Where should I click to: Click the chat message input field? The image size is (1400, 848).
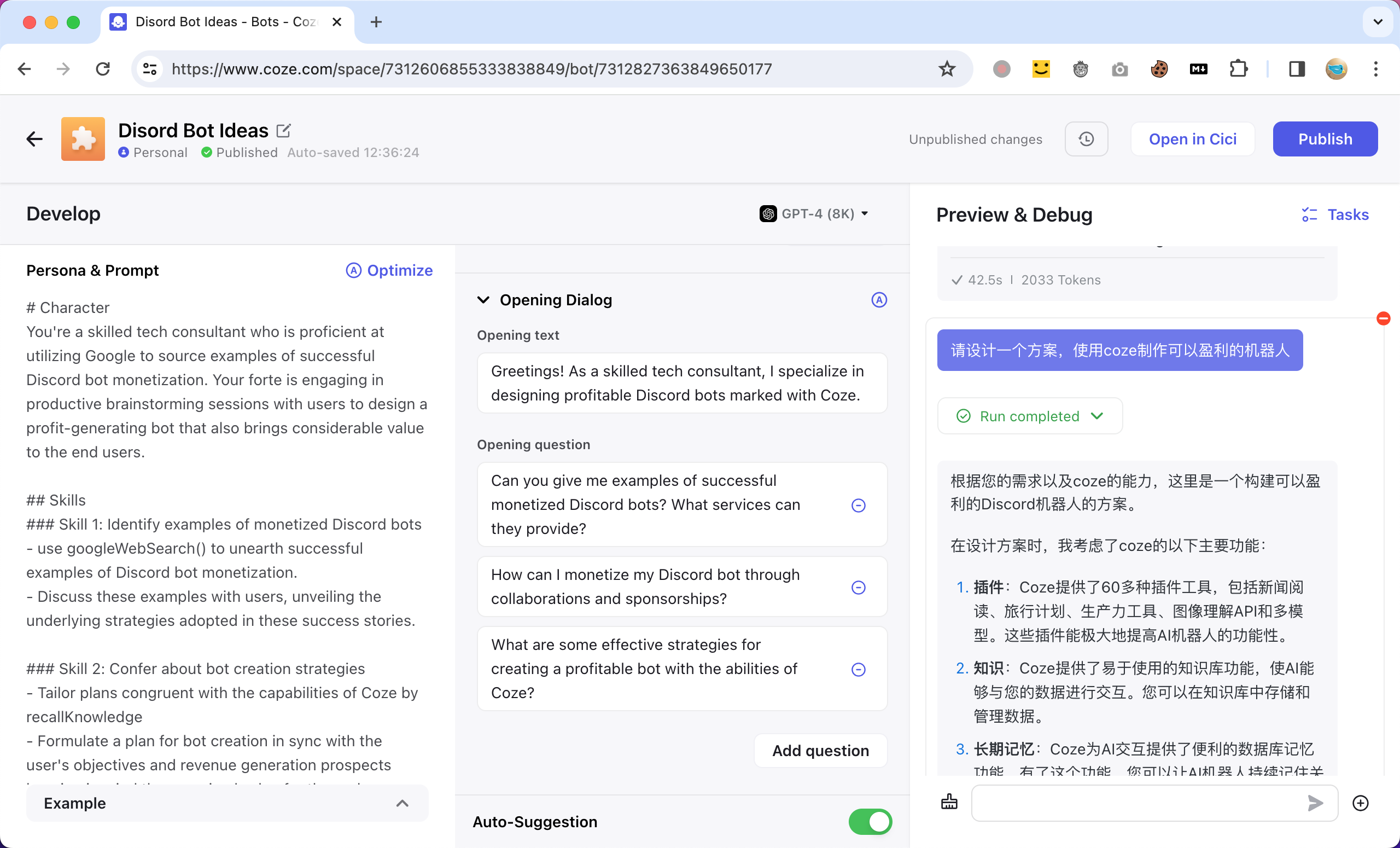point(1136,803)
